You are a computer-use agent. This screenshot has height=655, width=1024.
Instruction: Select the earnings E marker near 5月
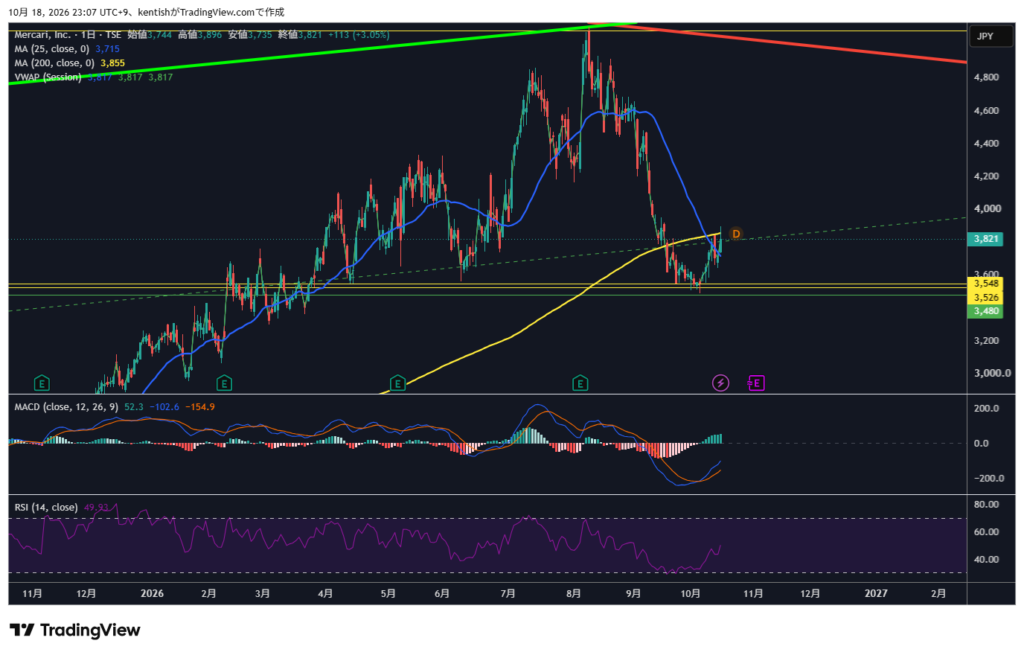[x=397, y=383]
